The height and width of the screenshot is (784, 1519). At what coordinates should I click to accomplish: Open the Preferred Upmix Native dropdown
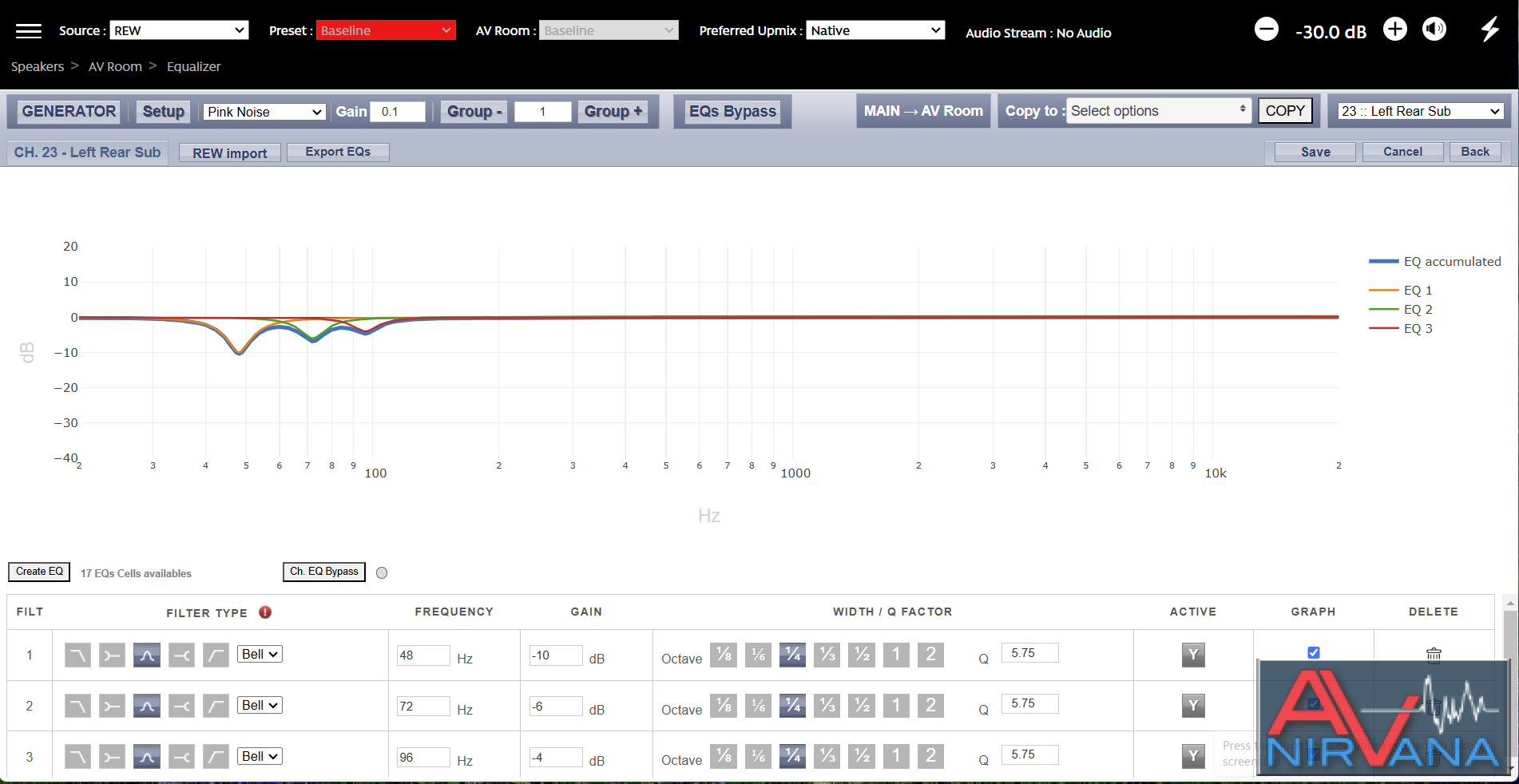(x=875, y=30)
